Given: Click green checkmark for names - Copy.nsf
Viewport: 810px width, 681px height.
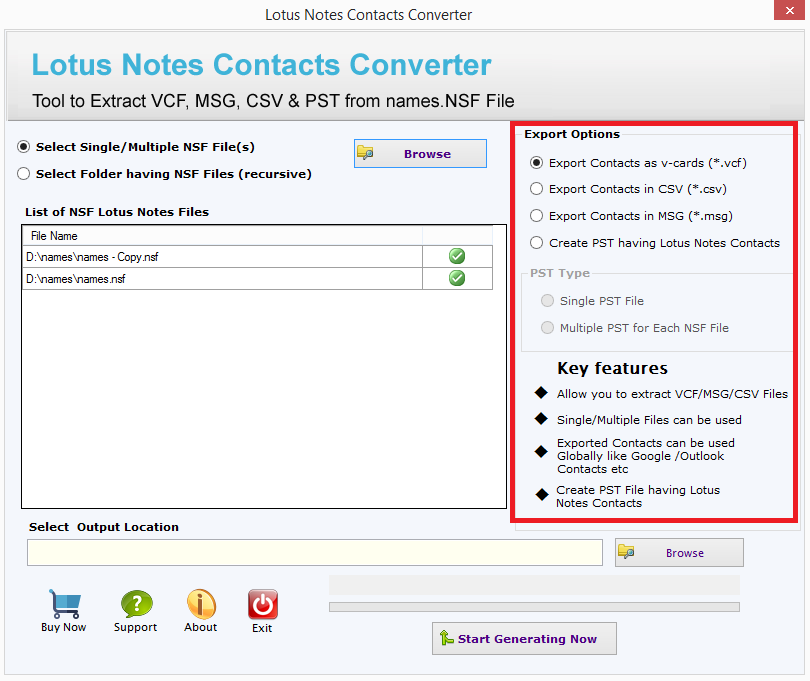Looking at the screenshot, I should (x=457, y=256).
